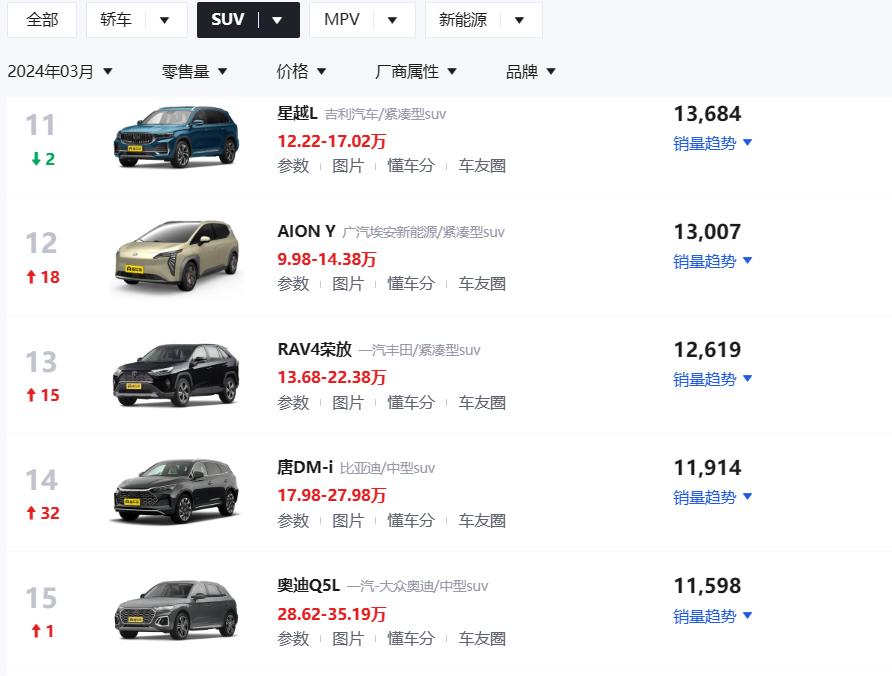View 图片 for 奥迪Q5L
This screenshot has height=676, width=892.
[348, 639]
